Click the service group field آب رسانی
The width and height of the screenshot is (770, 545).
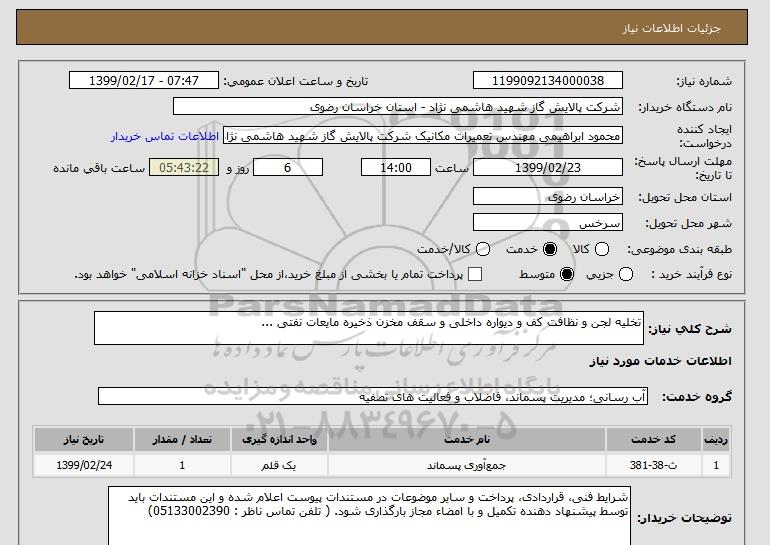tap(373, 396)
